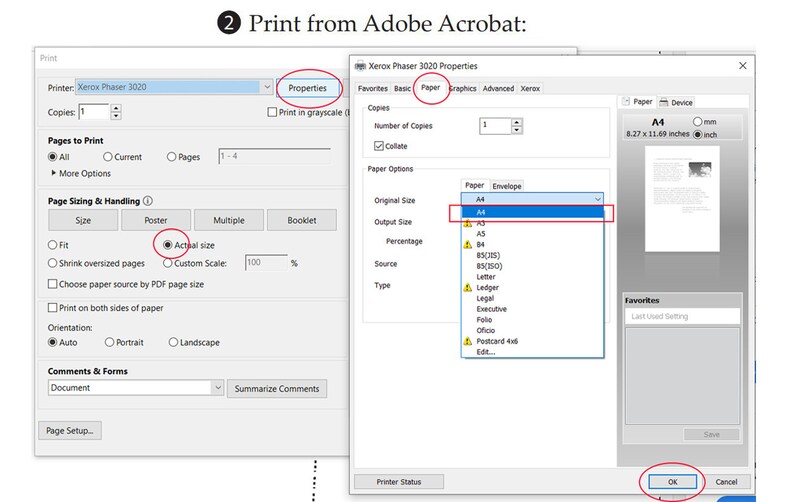Viewport: 794px width, 502px height.
Task: Switch to the Xerox tab
Action: click(530, 88)
